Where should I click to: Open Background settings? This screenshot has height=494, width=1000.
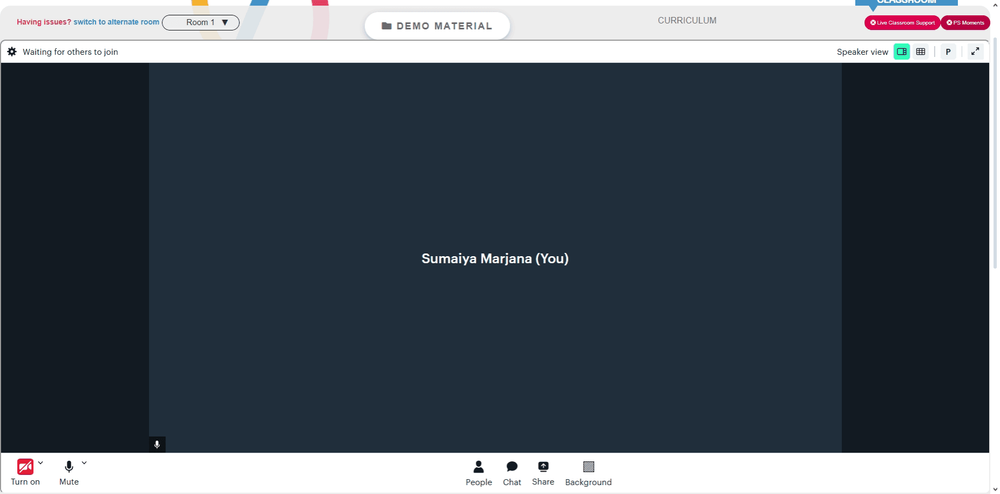[588, 473]
